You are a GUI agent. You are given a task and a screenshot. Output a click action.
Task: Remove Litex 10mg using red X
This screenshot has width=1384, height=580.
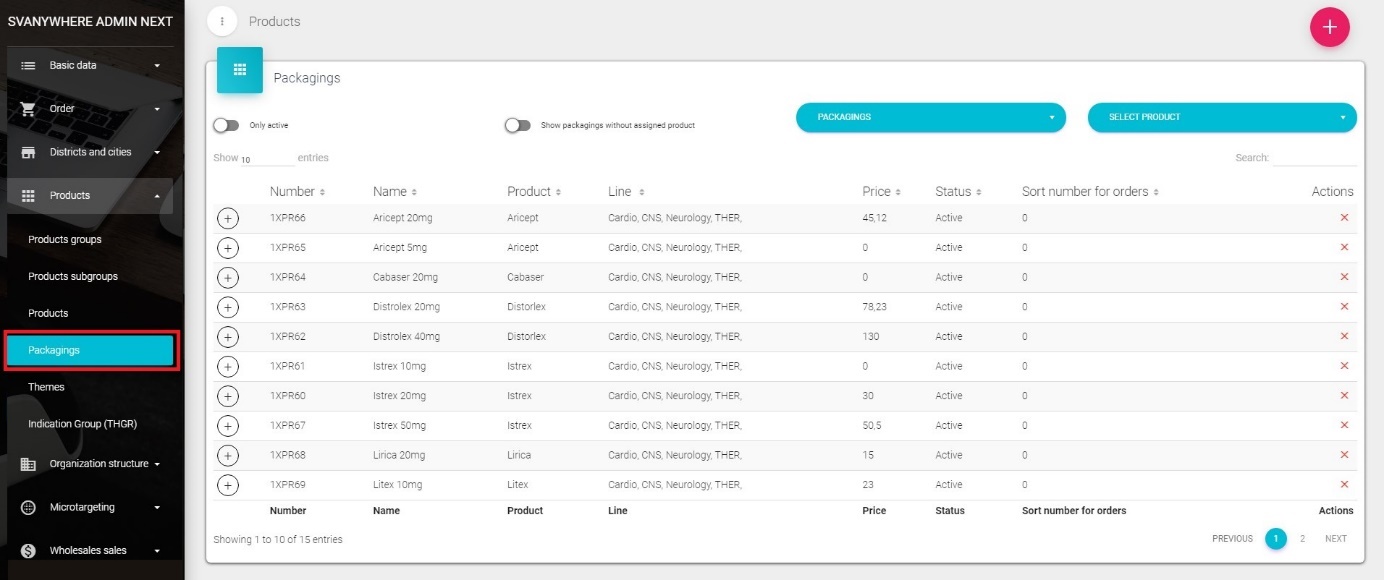tap(1344, 485)
